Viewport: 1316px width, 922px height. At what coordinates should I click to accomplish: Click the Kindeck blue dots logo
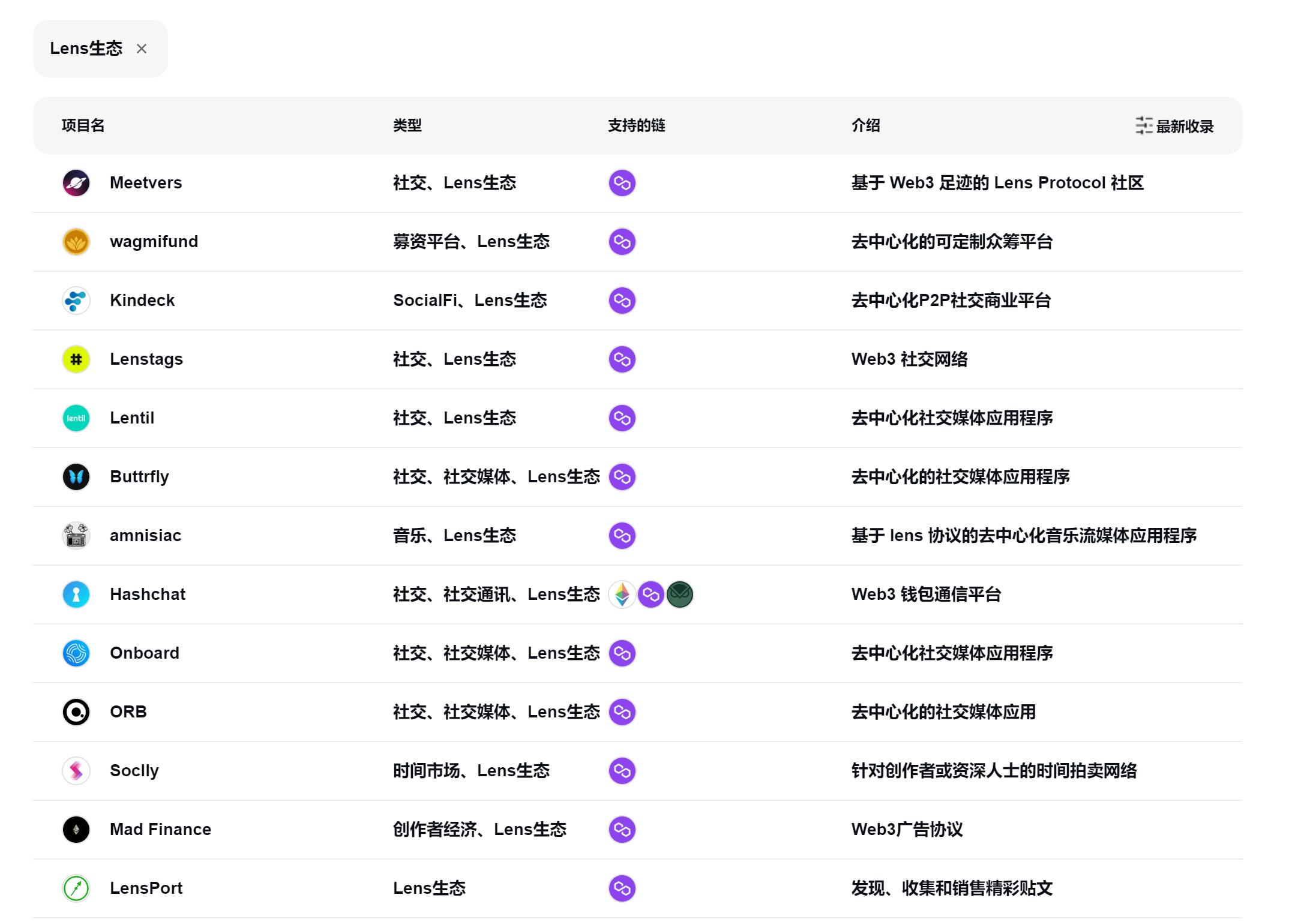[x=76, y=301]
